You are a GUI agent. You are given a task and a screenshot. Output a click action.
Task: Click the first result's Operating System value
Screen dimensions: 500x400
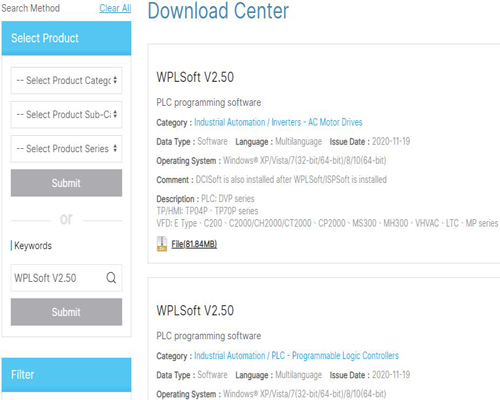305,161
